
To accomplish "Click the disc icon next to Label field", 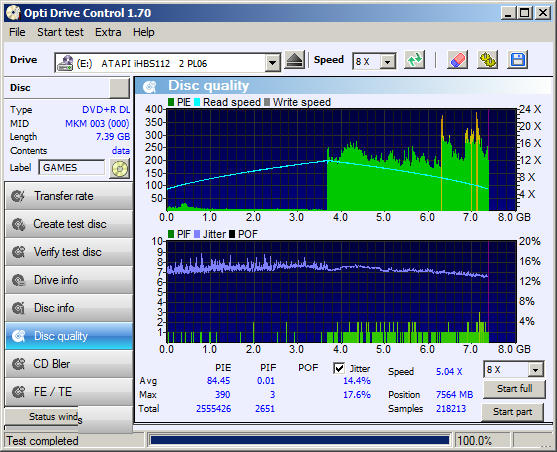I will [x=120, y=168].
